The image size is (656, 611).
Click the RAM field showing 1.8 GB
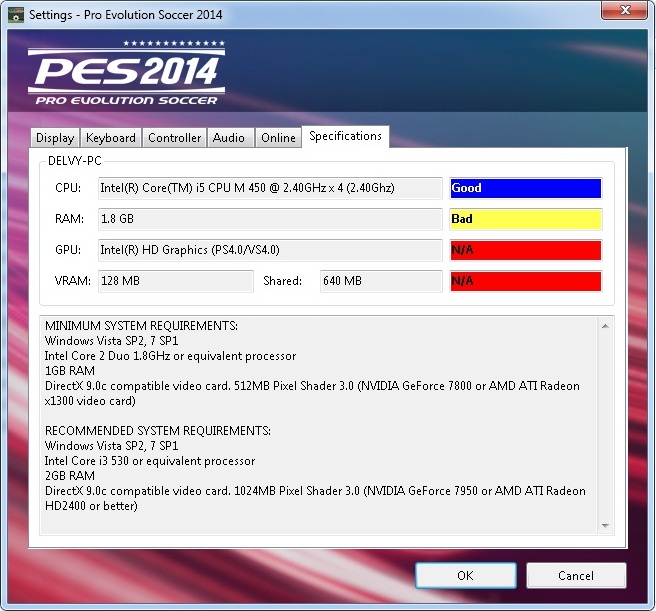pos(270,219)
